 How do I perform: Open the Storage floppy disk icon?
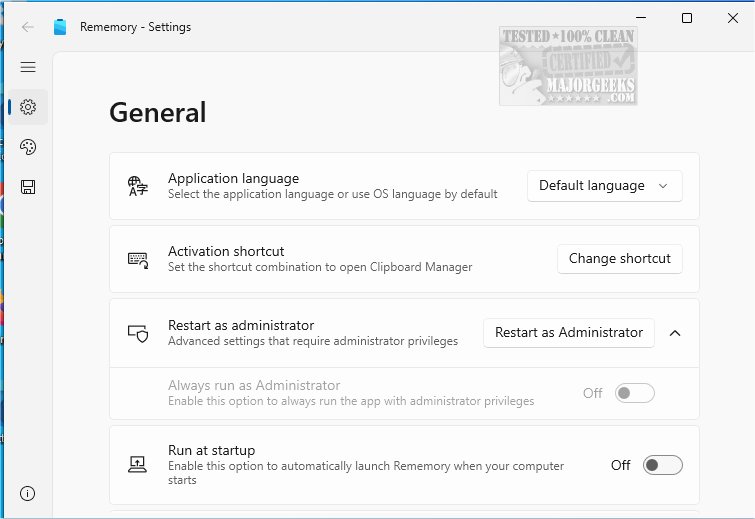point(28,187)
